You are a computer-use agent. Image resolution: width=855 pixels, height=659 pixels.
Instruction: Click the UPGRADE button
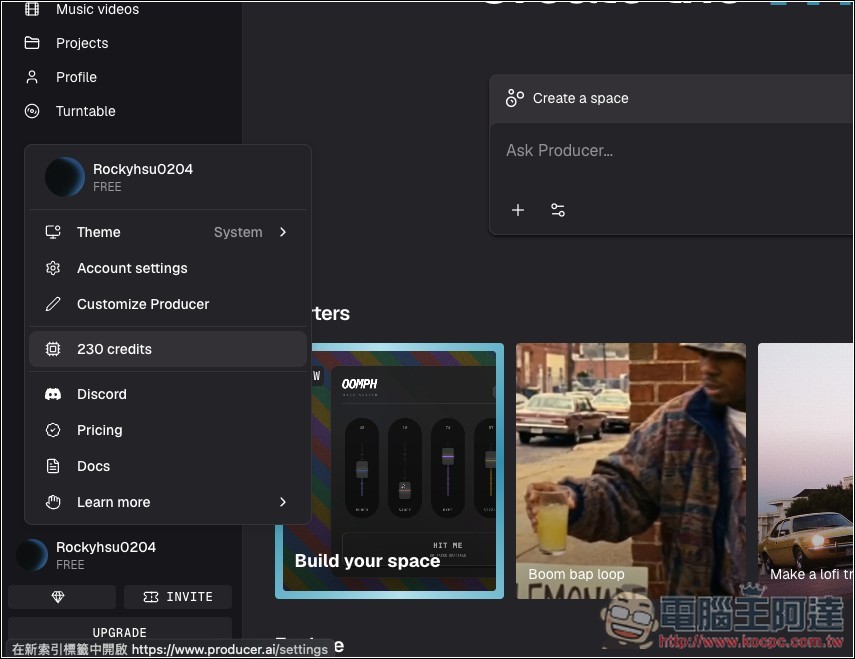click(x=120, y=632)
